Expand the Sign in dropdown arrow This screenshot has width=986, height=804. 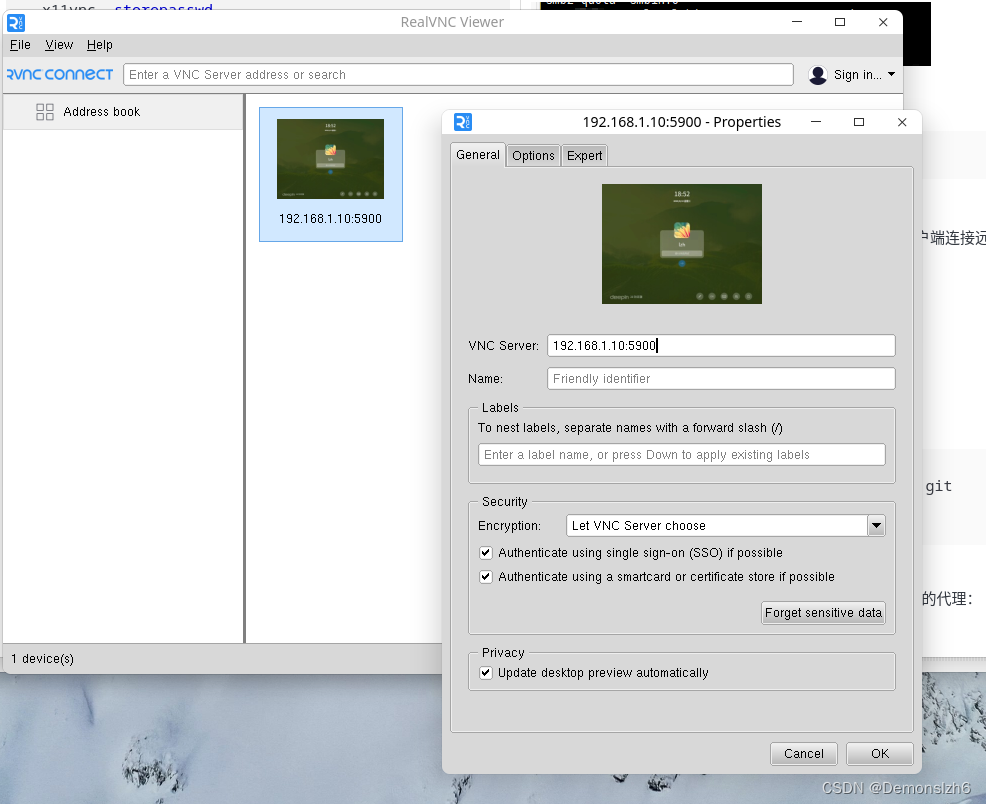(891, 74)
